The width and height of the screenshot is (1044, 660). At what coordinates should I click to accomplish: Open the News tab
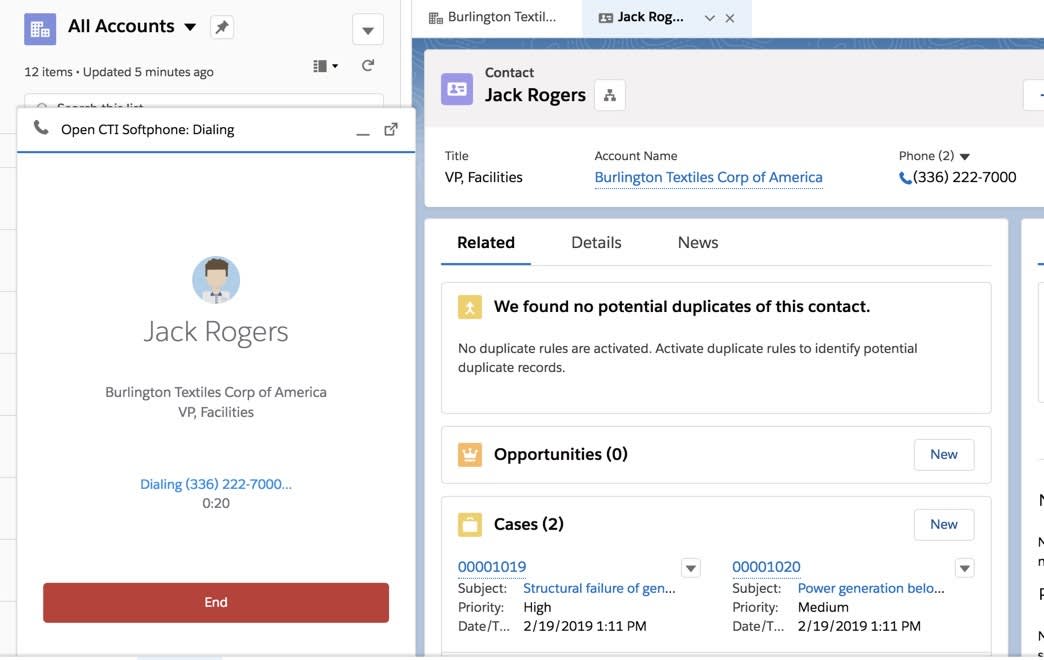tap(698, 242)
